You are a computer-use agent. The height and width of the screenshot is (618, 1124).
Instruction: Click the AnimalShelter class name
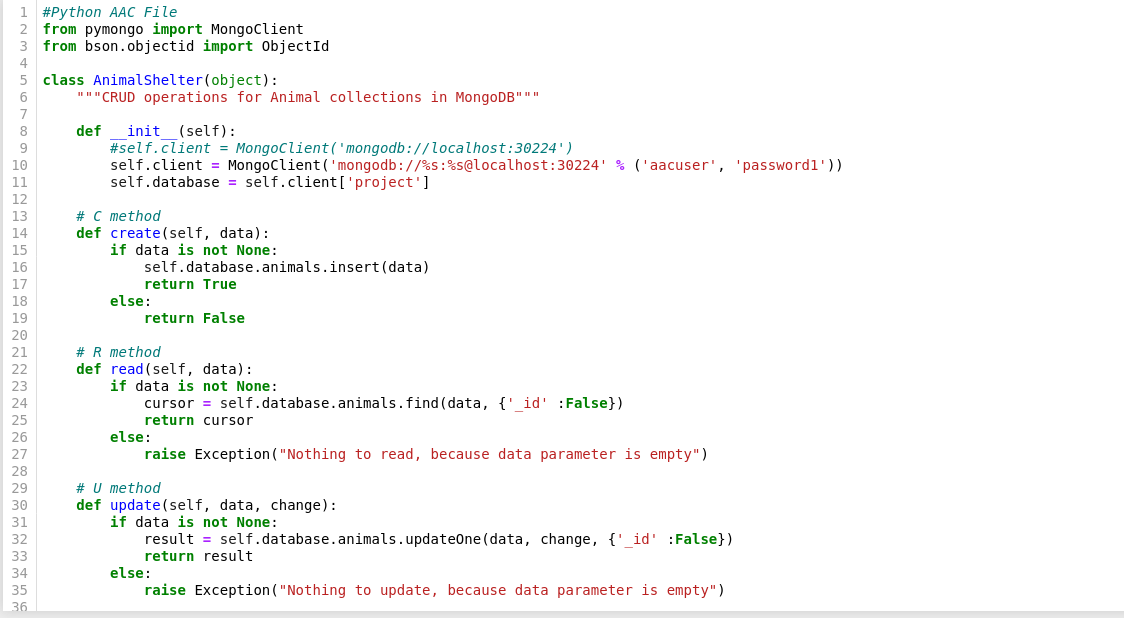coord(147,80)
